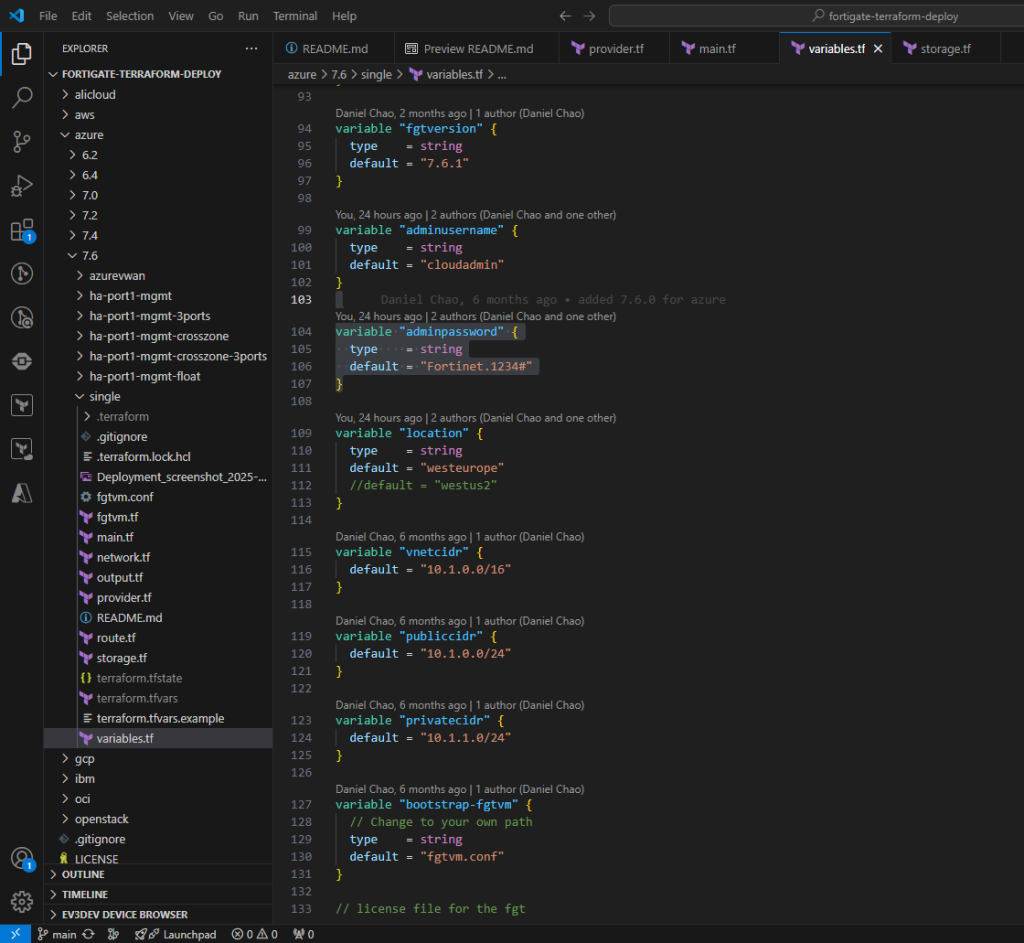Open the Run and Debug view

pyautogui.click(x=21, y=186)
